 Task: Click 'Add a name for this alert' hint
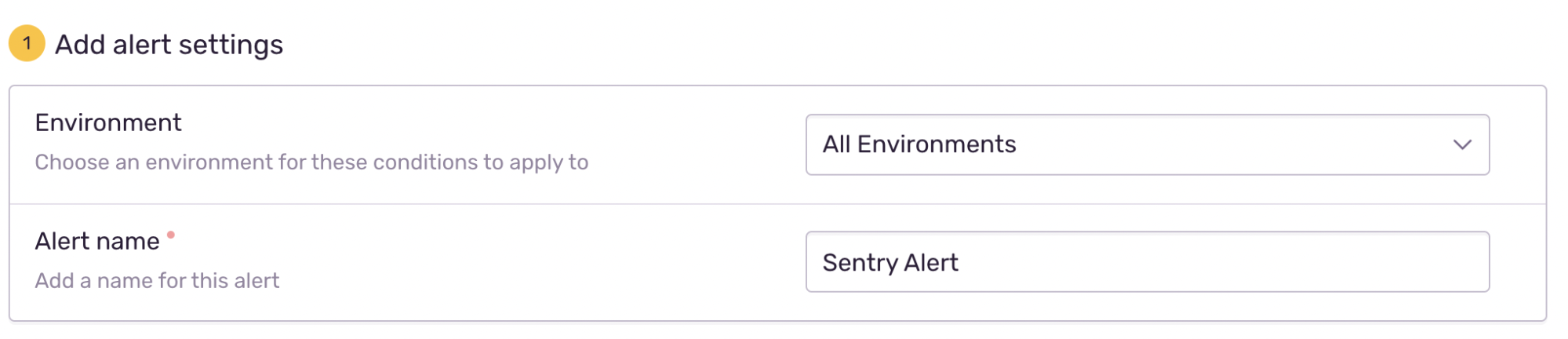click(157, 281)
